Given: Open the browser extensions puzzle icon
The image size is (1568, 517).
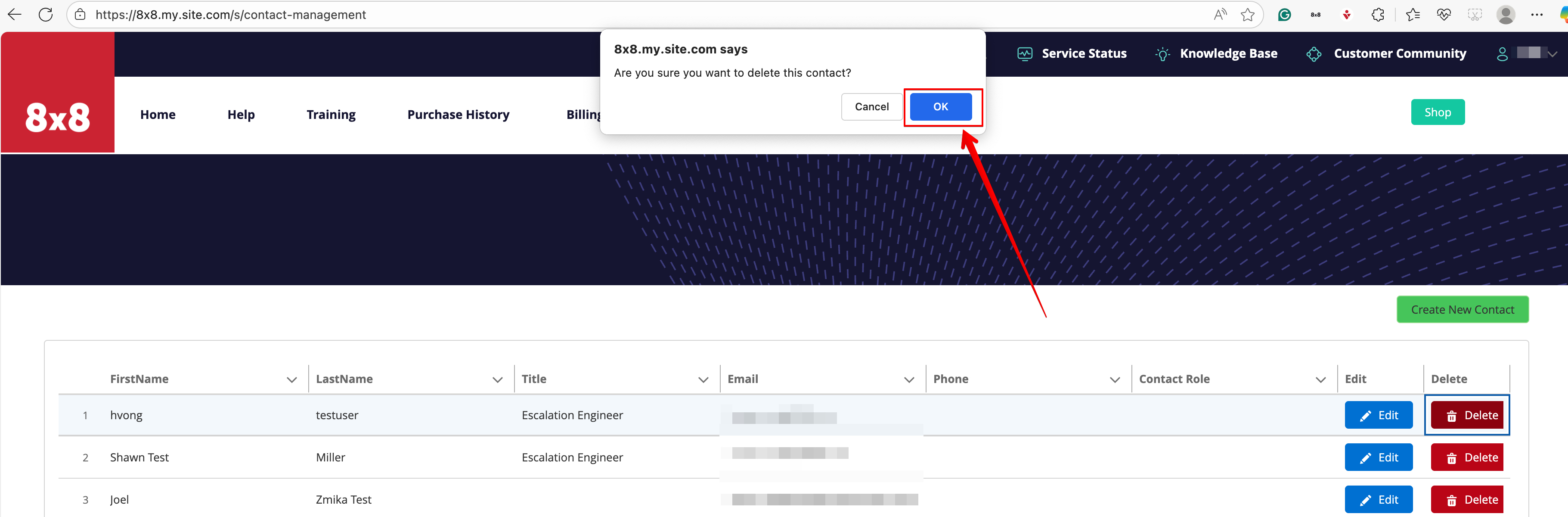Looking at the screenshot, I should coord(1378,15).
